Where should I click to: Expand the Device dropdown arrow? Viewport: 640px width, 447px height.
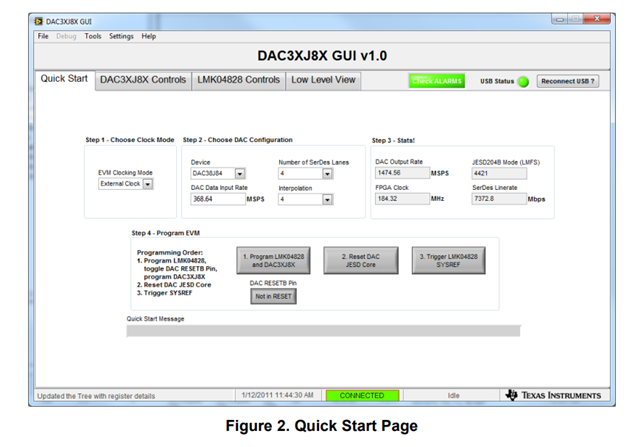[x=240, y=174]
